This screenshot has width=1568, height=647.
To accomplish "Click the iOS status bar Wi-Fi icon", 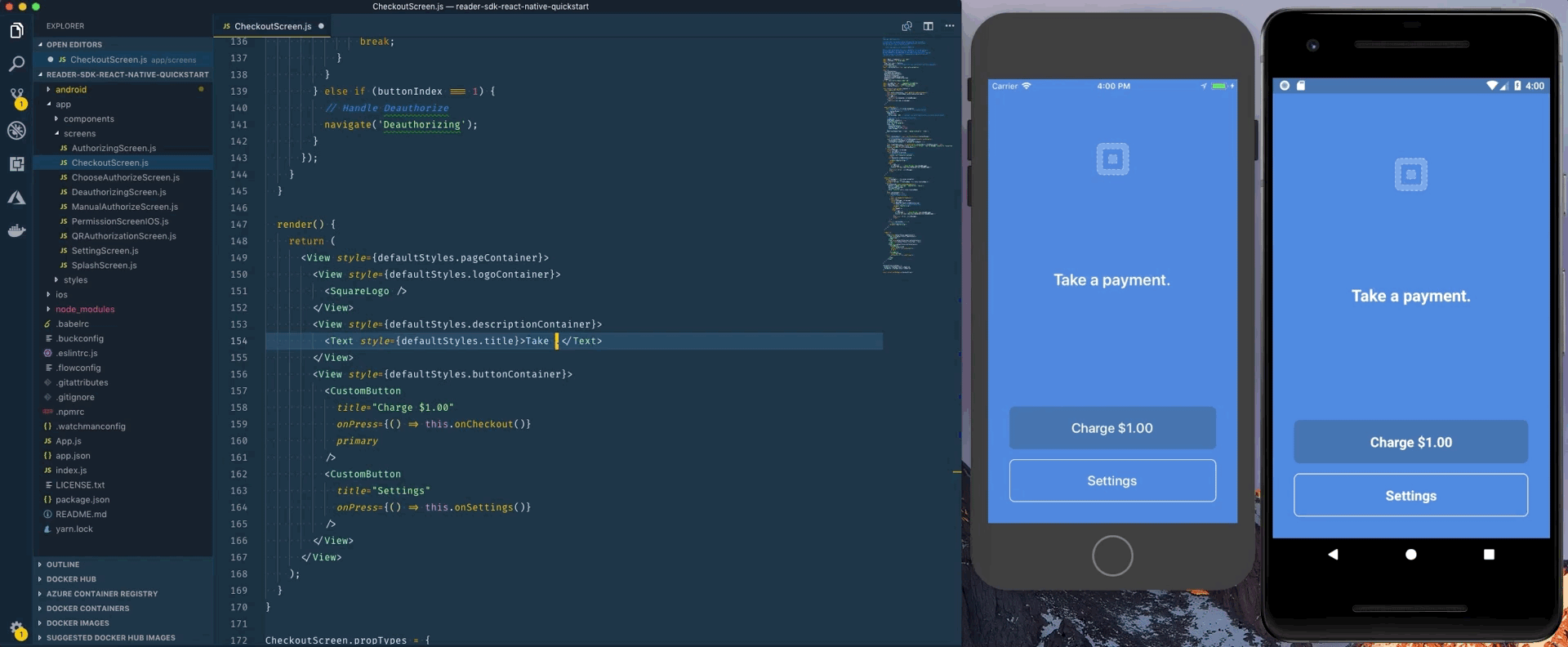I will 1027,86.
